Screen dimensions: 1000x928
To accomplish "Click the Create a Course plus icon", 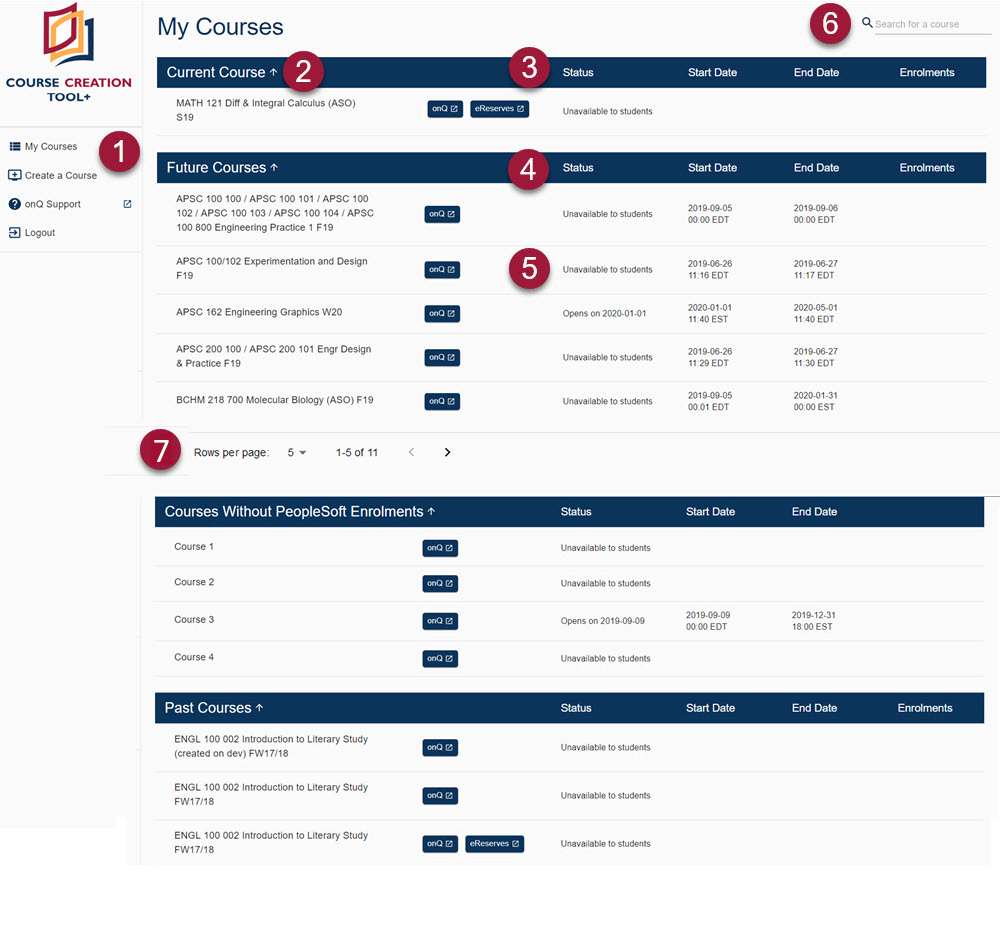I will click(x=15, y=175).
